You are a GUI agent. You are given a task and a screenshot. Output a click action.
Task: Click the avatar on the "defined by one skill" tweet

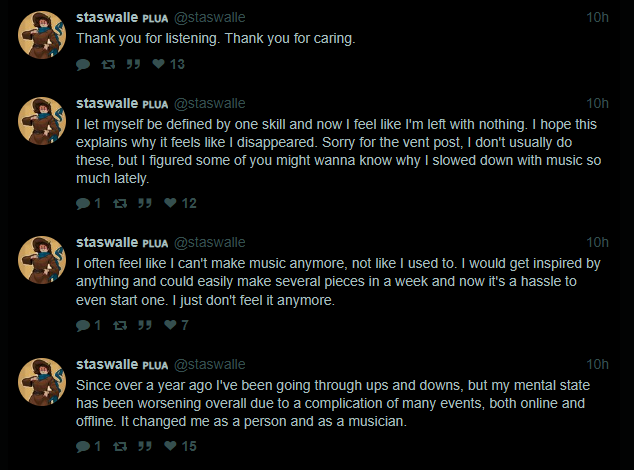click(x=43, y=122)
